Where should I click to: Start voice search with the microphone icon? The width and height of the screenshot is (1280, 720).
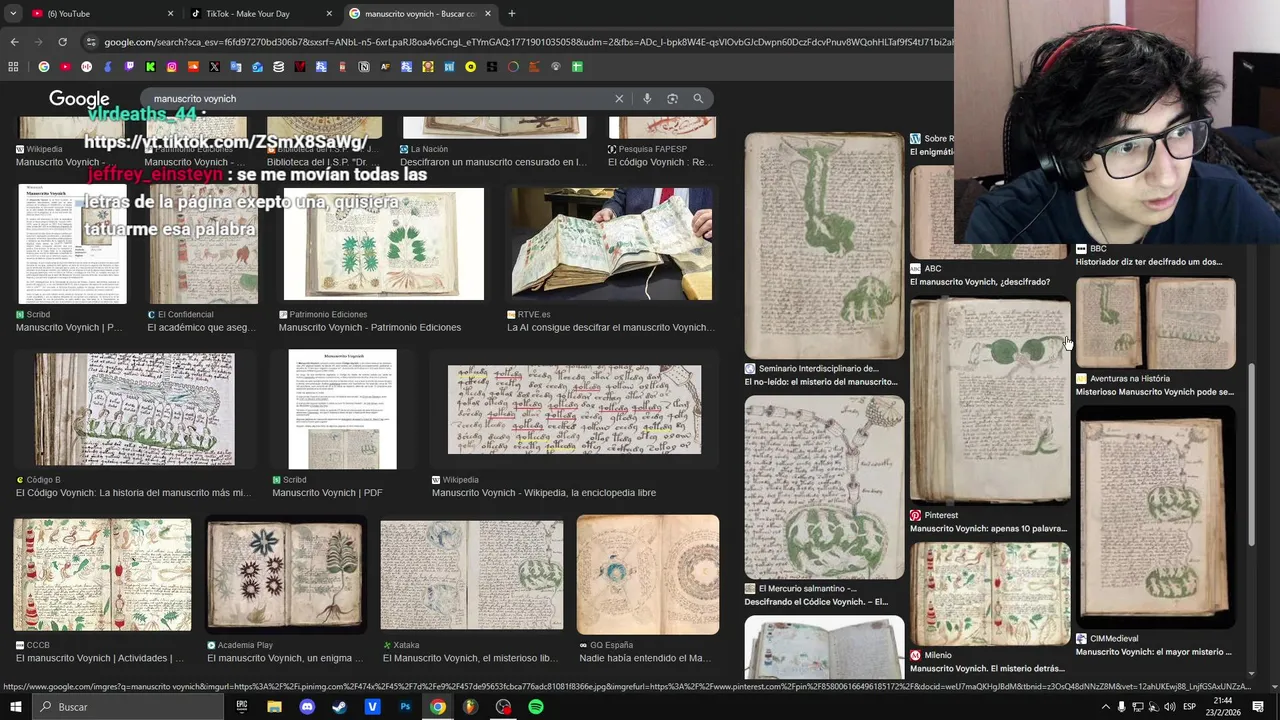647,99
